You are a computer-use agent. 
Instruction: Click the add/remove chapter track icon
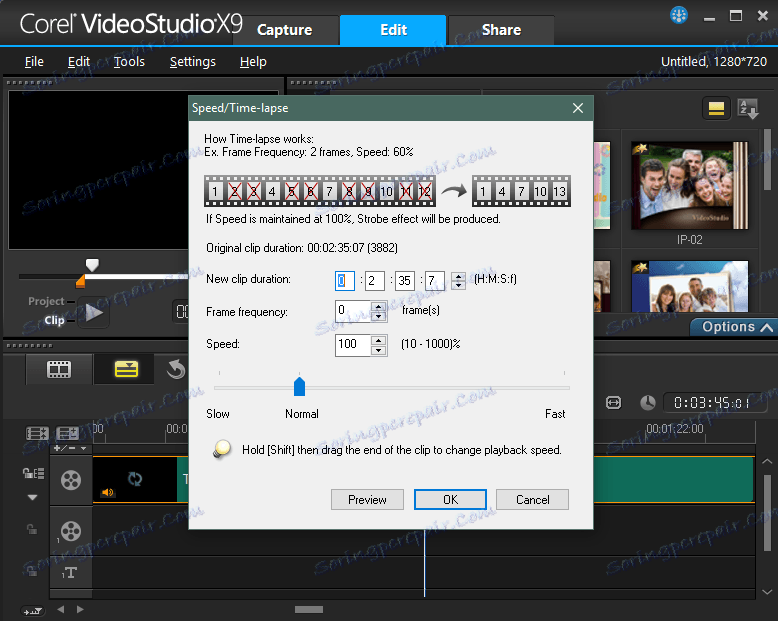tap(67, 434)
